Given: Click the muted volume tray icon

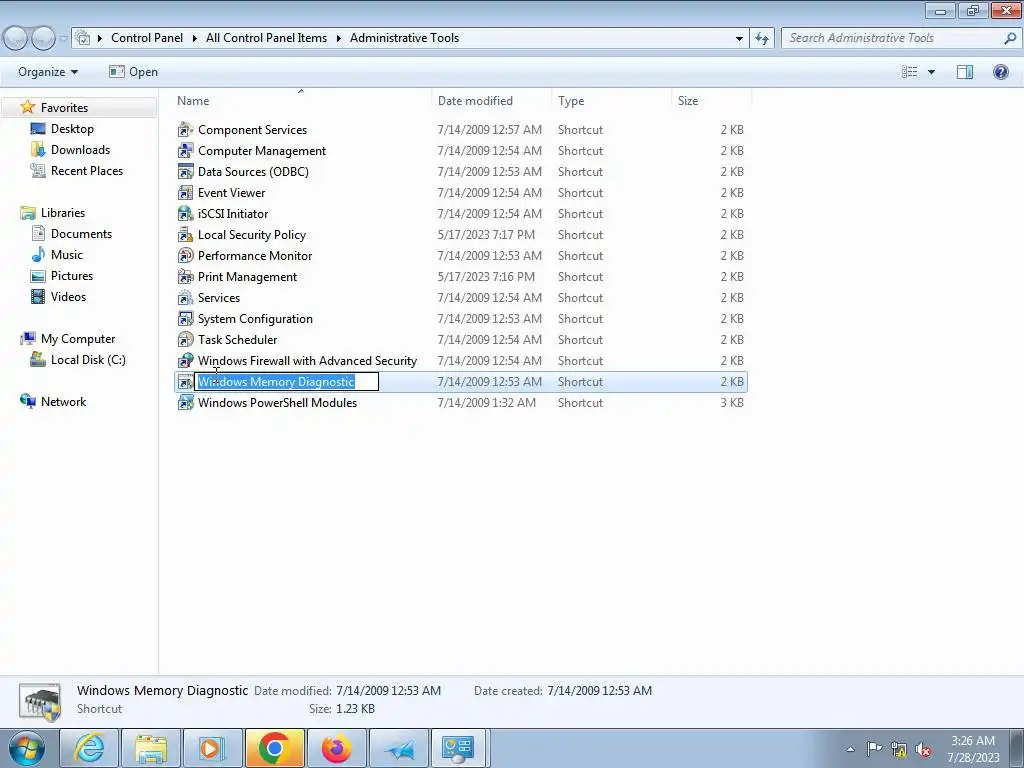Looking at the screenshot, I should tap(923, 750).
